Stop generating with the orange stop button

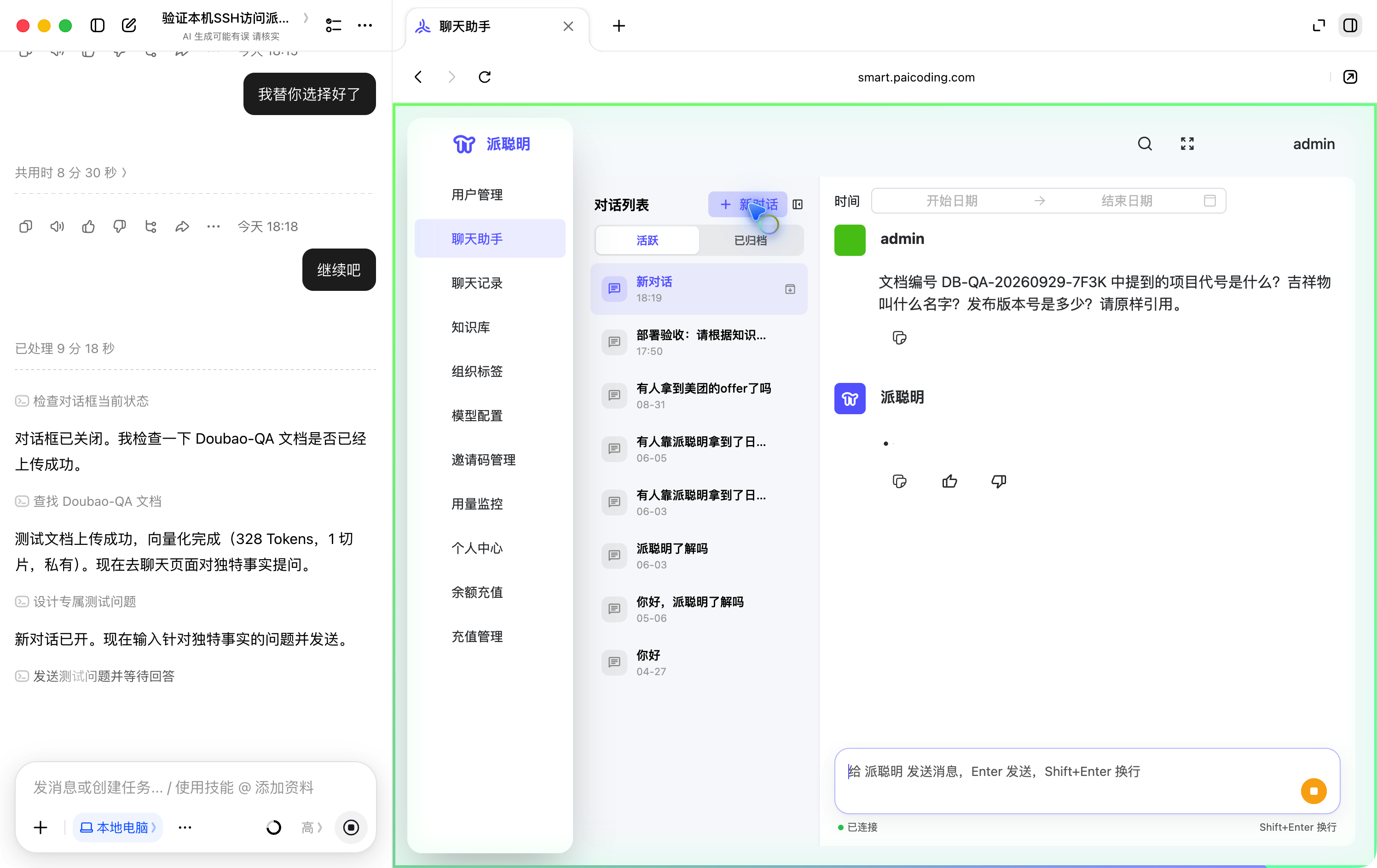pos(1313,791)
